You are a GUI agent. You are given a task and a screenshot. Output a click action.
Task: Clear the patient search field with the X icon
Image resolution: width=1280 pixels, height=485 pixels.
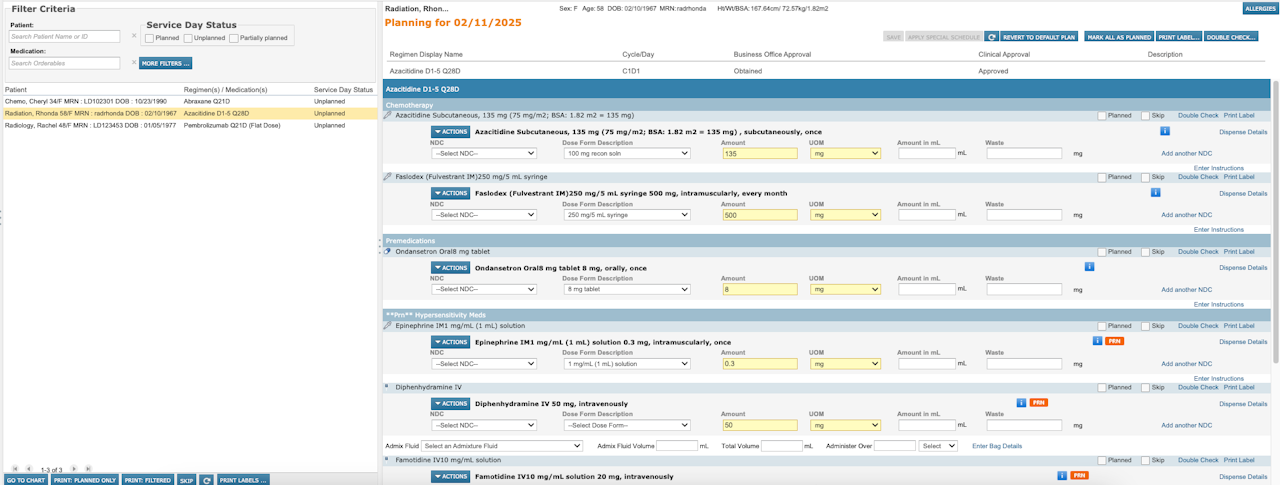(x=134, y=36)
